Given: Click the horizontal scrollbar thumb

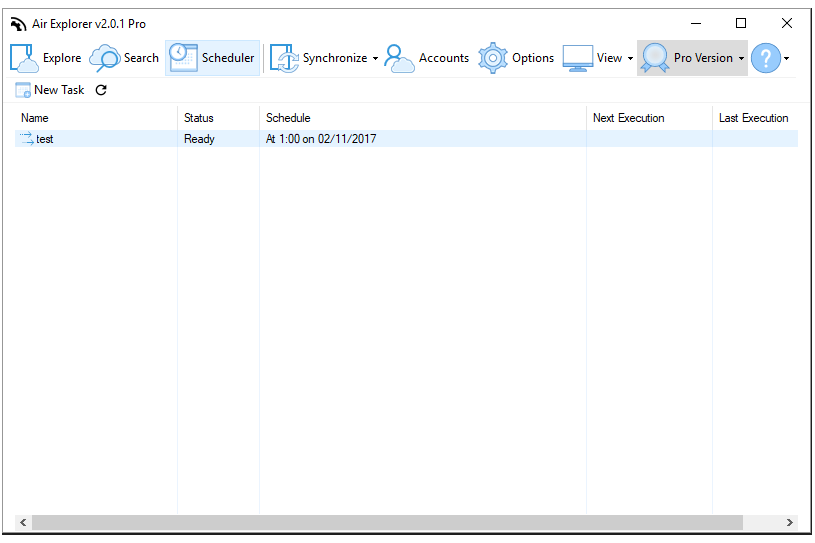Looking at the screenshot, I should point(387,522).
